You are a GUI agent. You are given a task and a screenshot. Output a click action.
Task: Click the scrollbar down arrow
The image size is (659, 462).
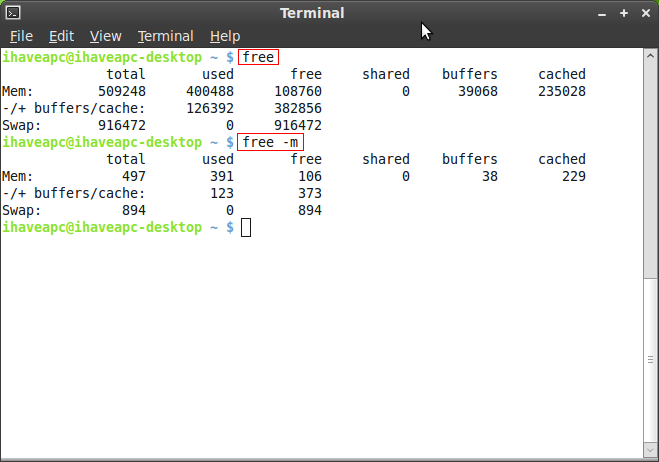coord(651,451)
